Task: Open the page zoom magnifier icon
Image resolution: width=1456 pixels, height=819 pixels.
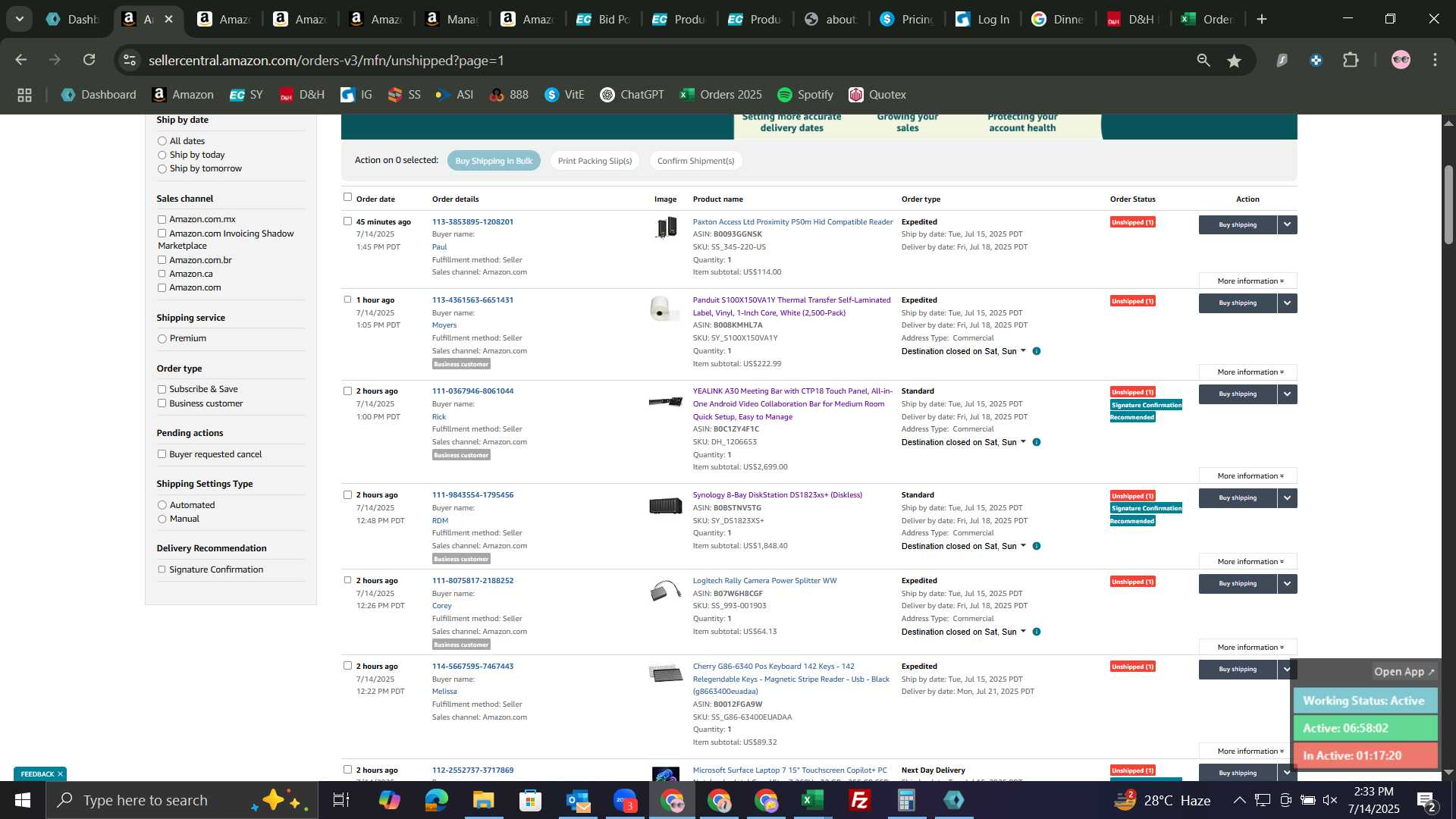Action: pyautogui.click(x=1203, y=61)
